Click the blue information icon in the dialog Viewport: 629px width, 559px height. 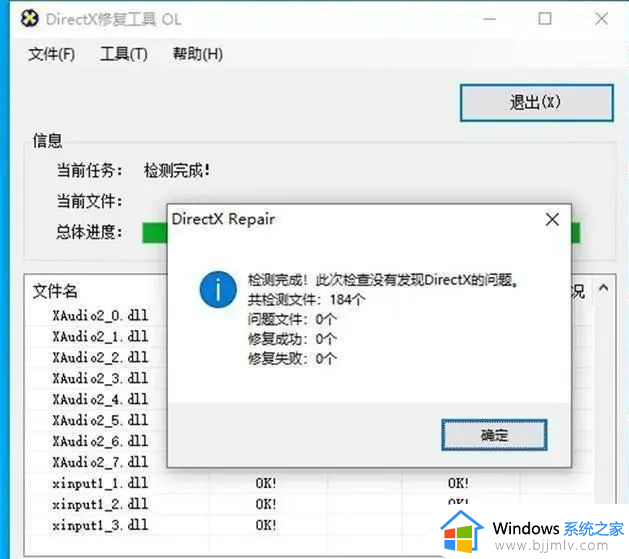218,290
